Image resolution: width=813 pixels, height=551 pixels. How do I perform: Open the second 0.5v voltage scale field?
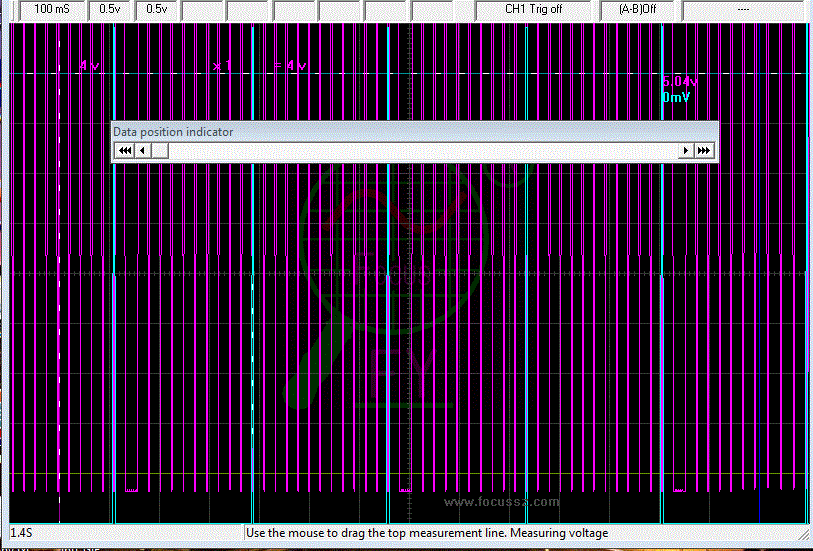[156, 9]
